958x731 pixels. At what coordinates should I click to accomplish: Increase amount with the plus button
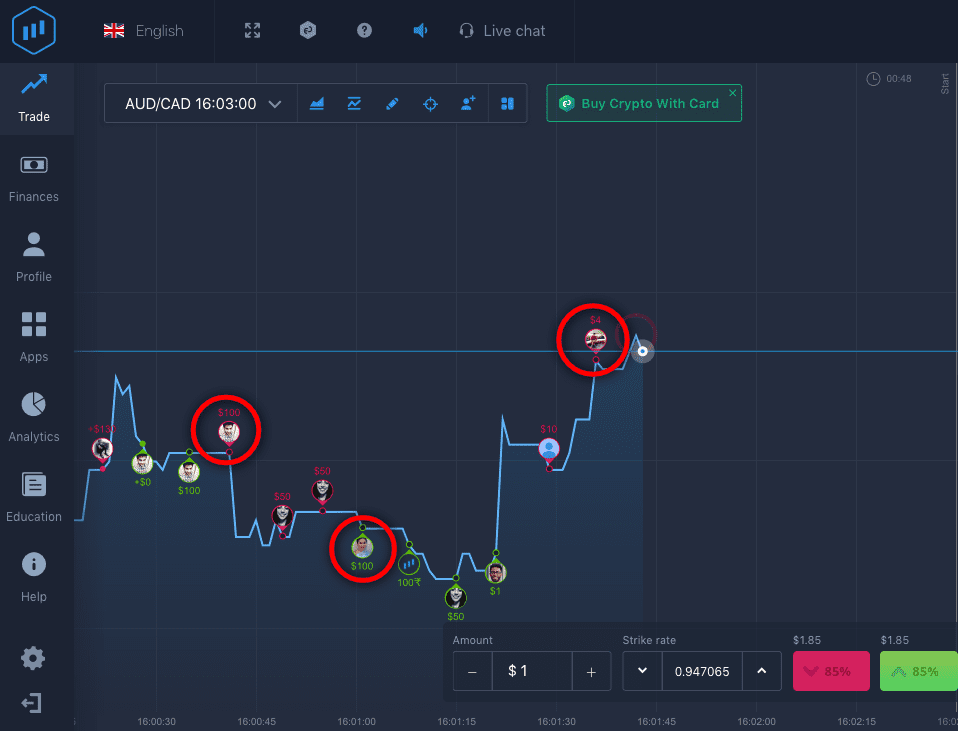(591, 671)
